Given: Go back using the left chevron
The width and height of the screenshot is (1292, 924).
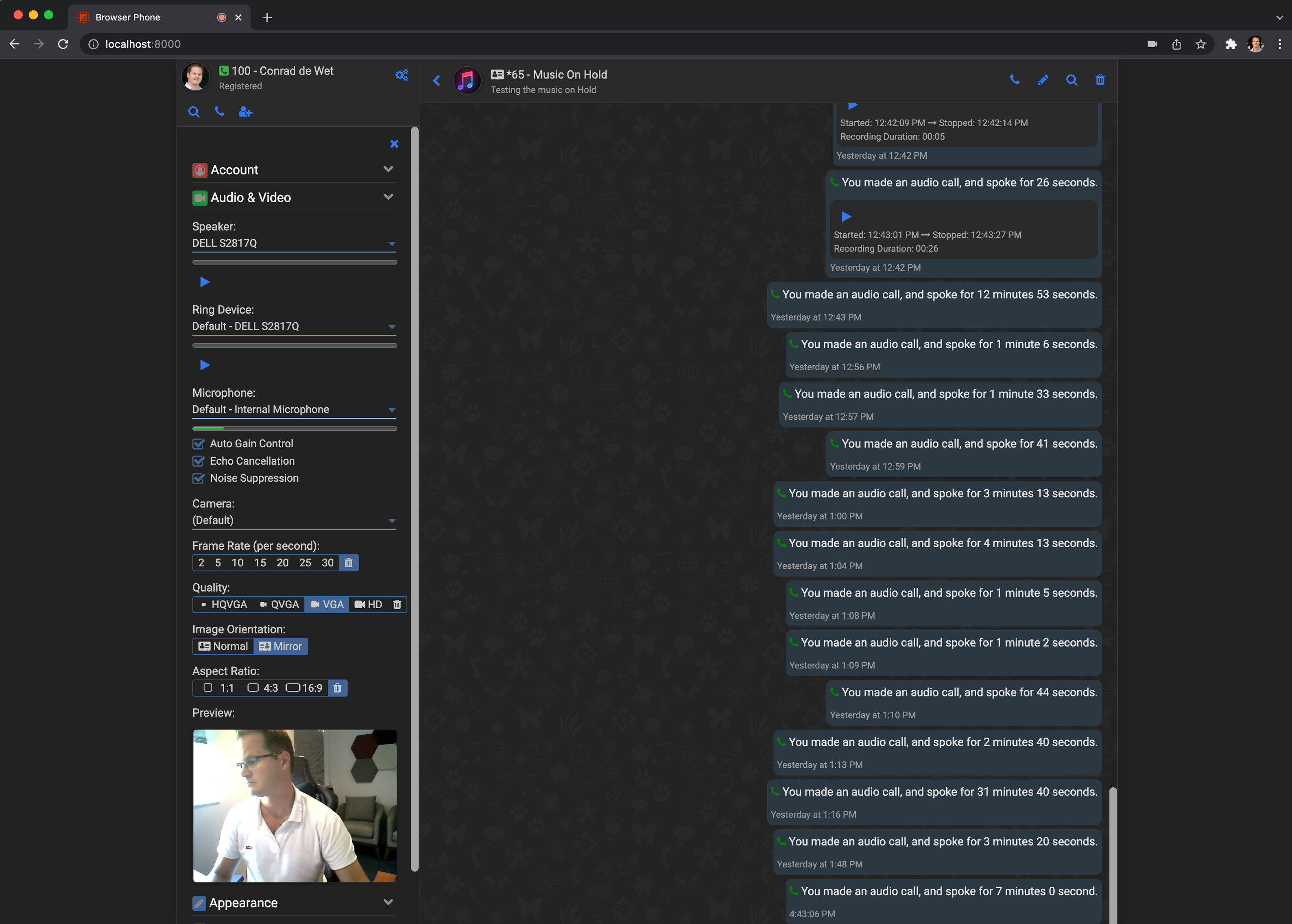Looking at the screenshot, I should tap(436, 81).
